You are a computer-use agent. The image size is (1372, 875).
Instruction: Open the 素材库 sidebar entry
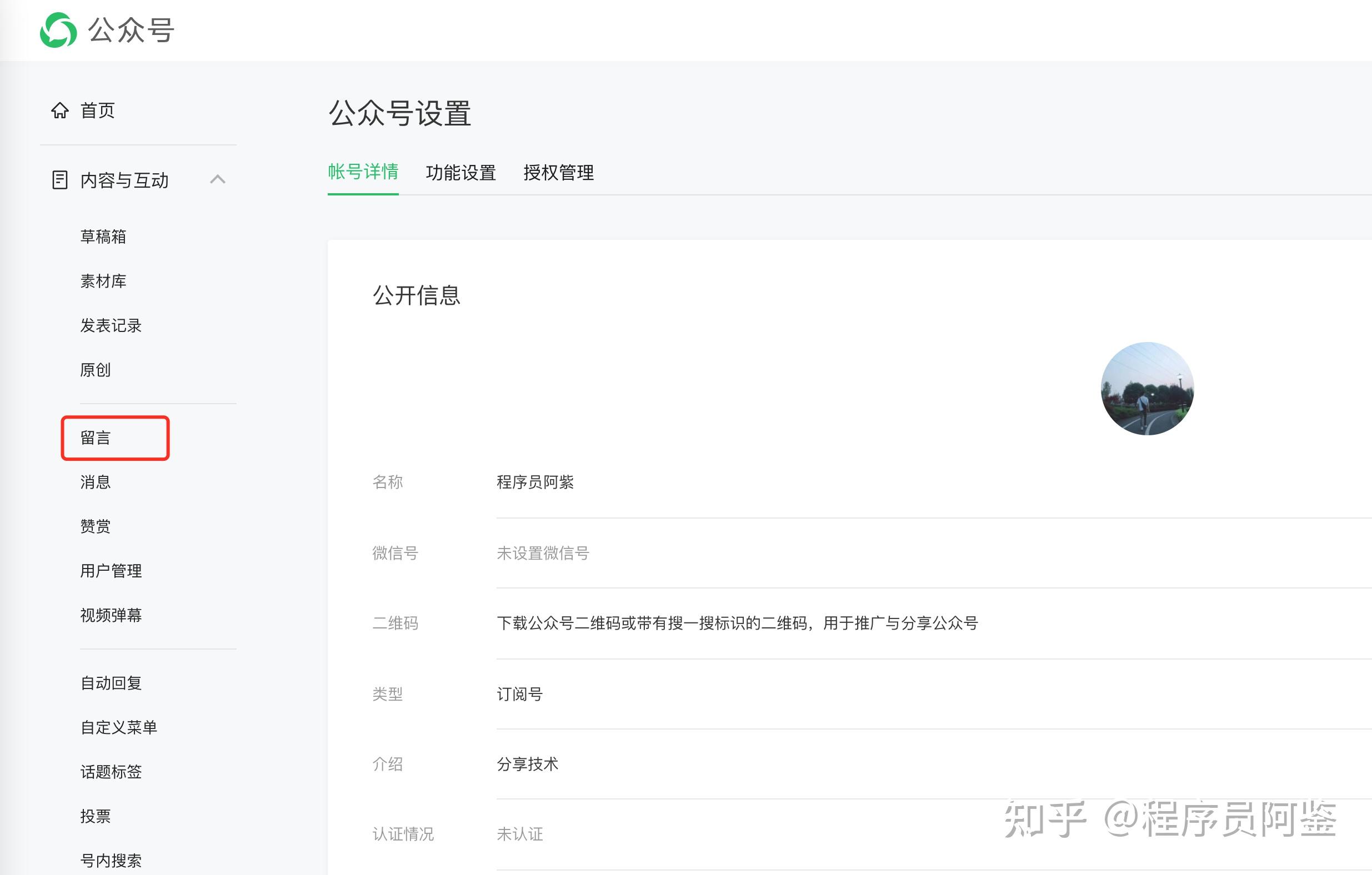click(103, 281)
